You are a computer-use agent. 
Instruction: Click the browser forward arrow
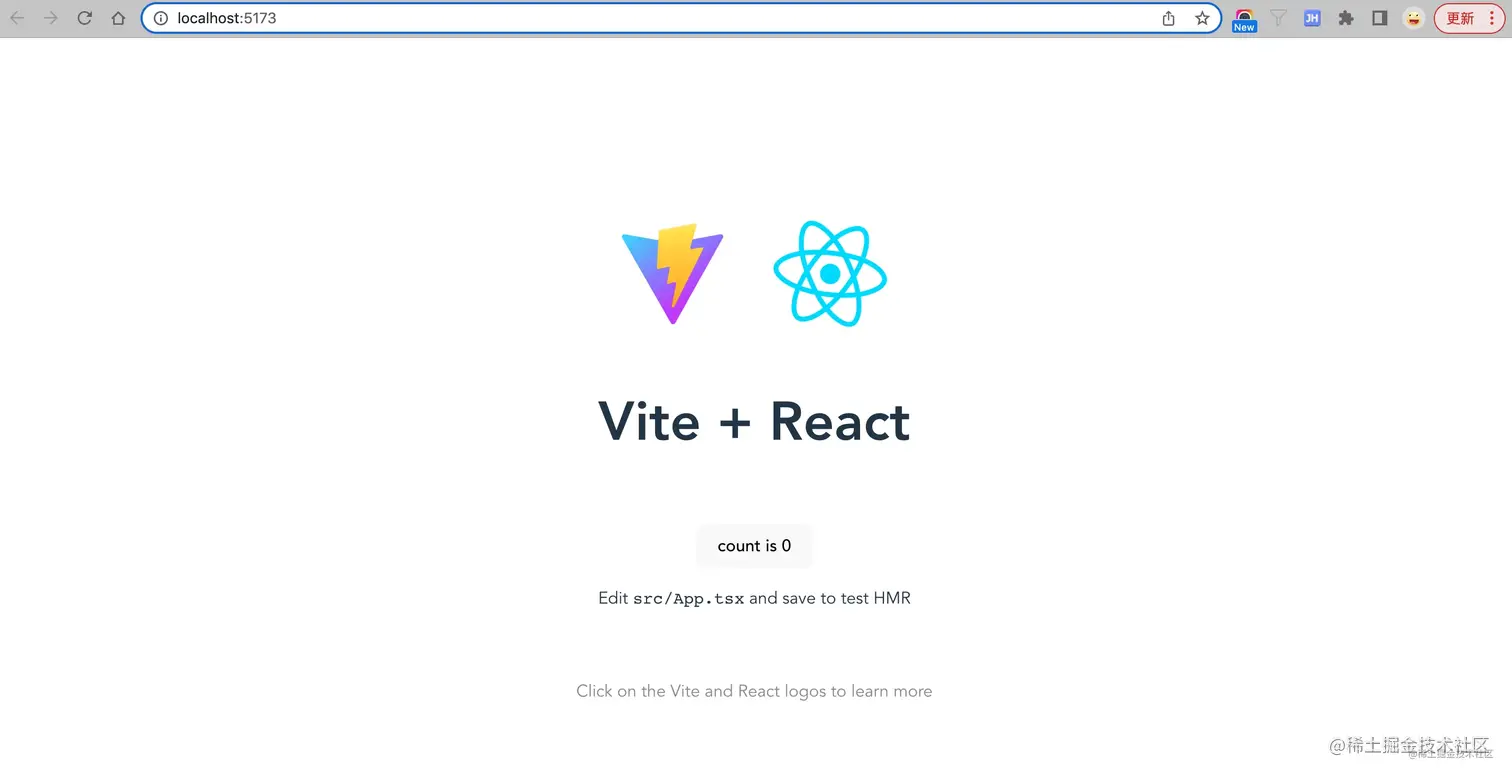tap(51, 18)
